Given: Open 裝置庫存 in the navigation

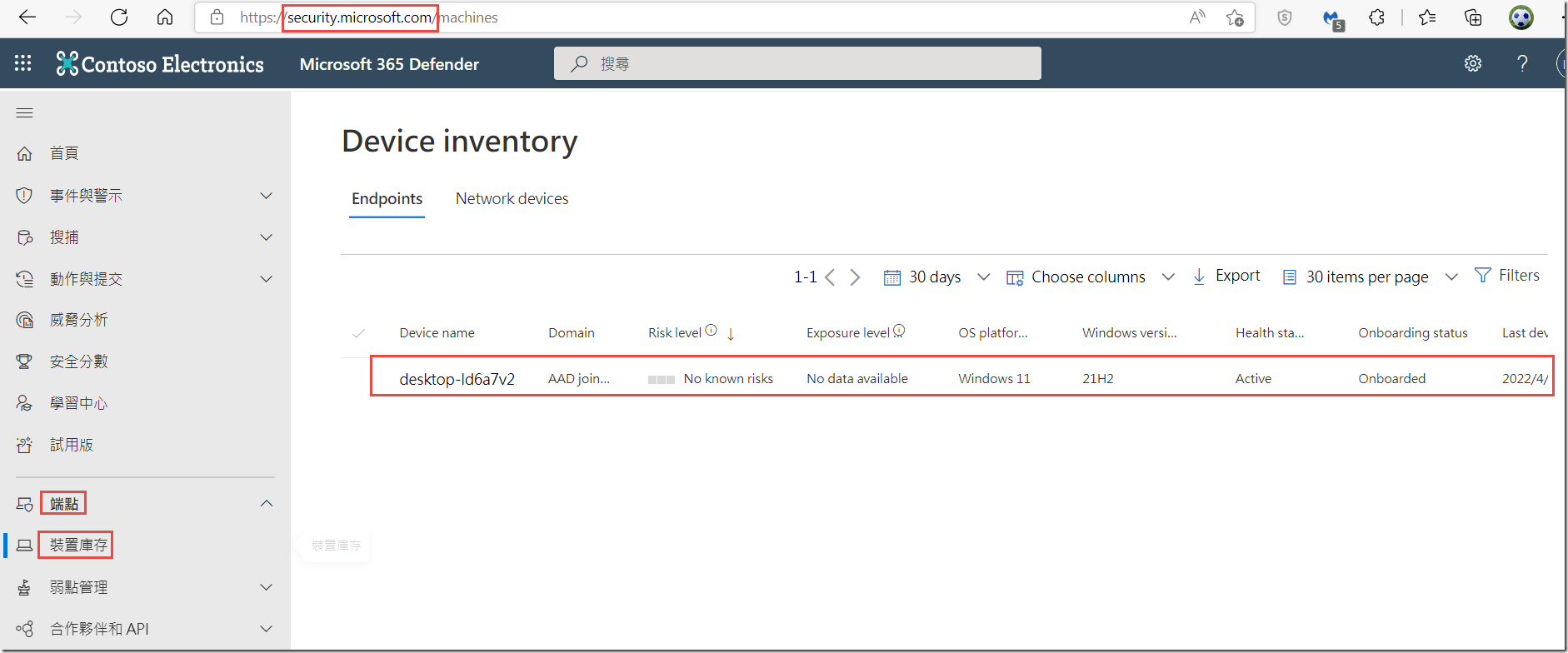Looking at the screenshot, I should coord(78,546).
